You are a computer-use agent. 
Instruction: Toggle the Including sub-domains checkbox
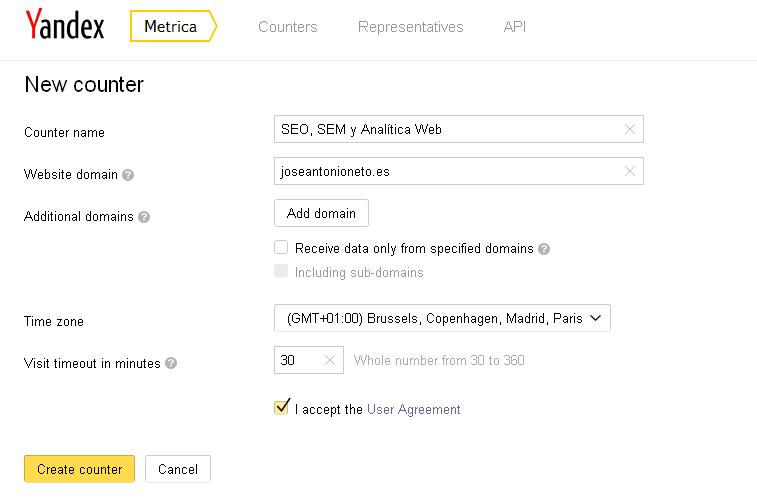(281, 272)
